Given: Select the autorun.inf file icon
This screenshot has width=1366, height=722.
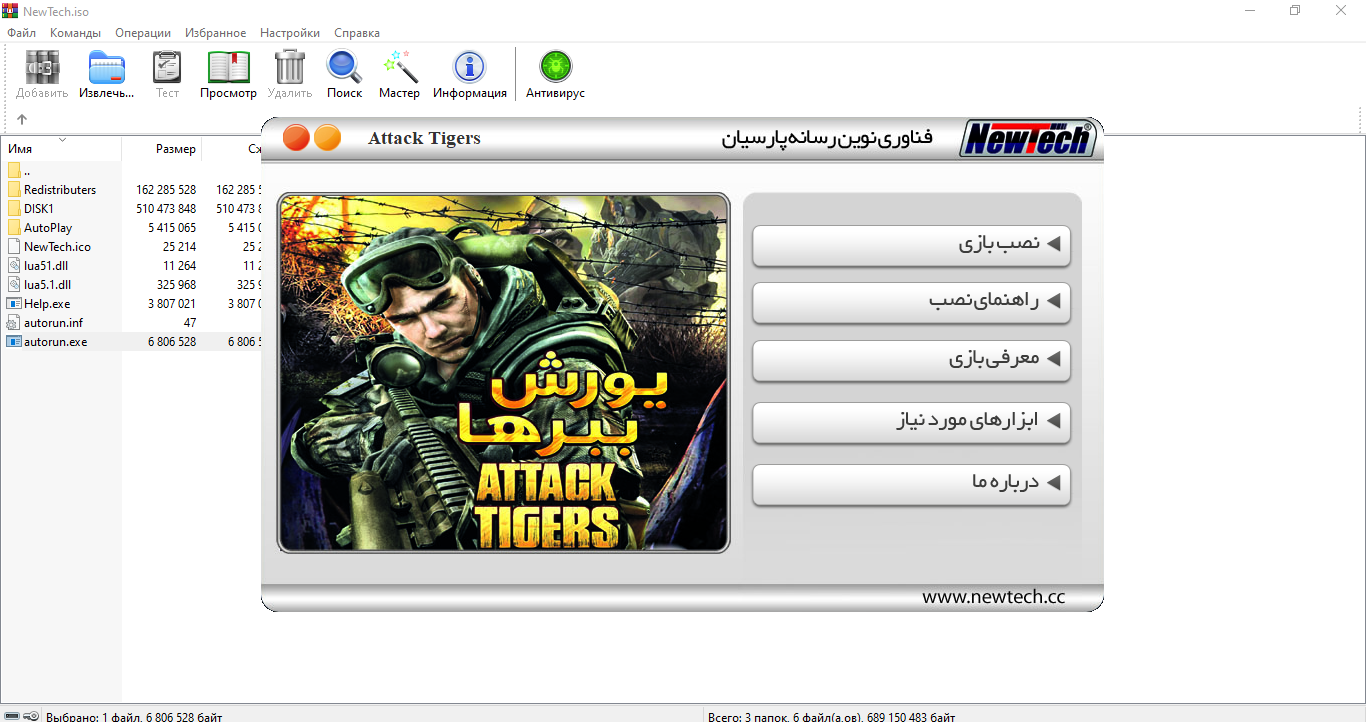Looking at the screenshot, I should tap(14, 323).
